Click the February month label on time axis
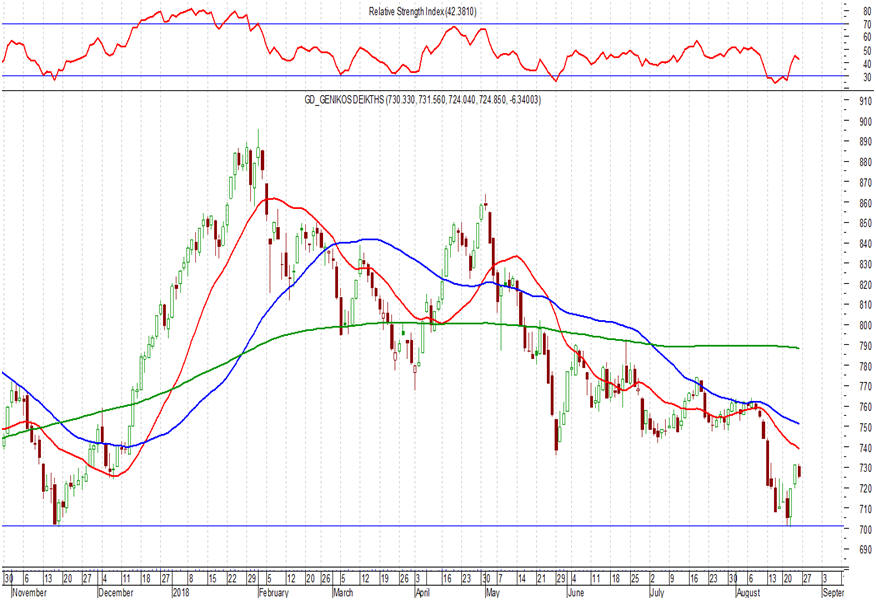 [273, 593]
